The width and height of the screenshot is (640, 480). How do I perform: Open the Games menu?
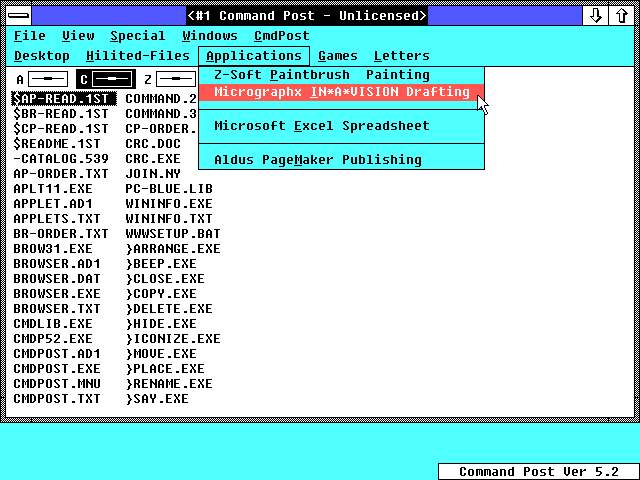(x=338, y=56)
